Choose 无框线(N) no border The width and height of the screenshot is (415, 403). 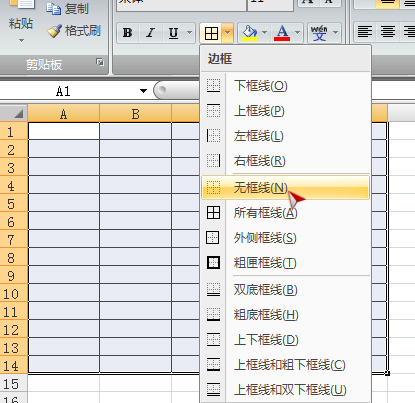[x=286, y=188]
